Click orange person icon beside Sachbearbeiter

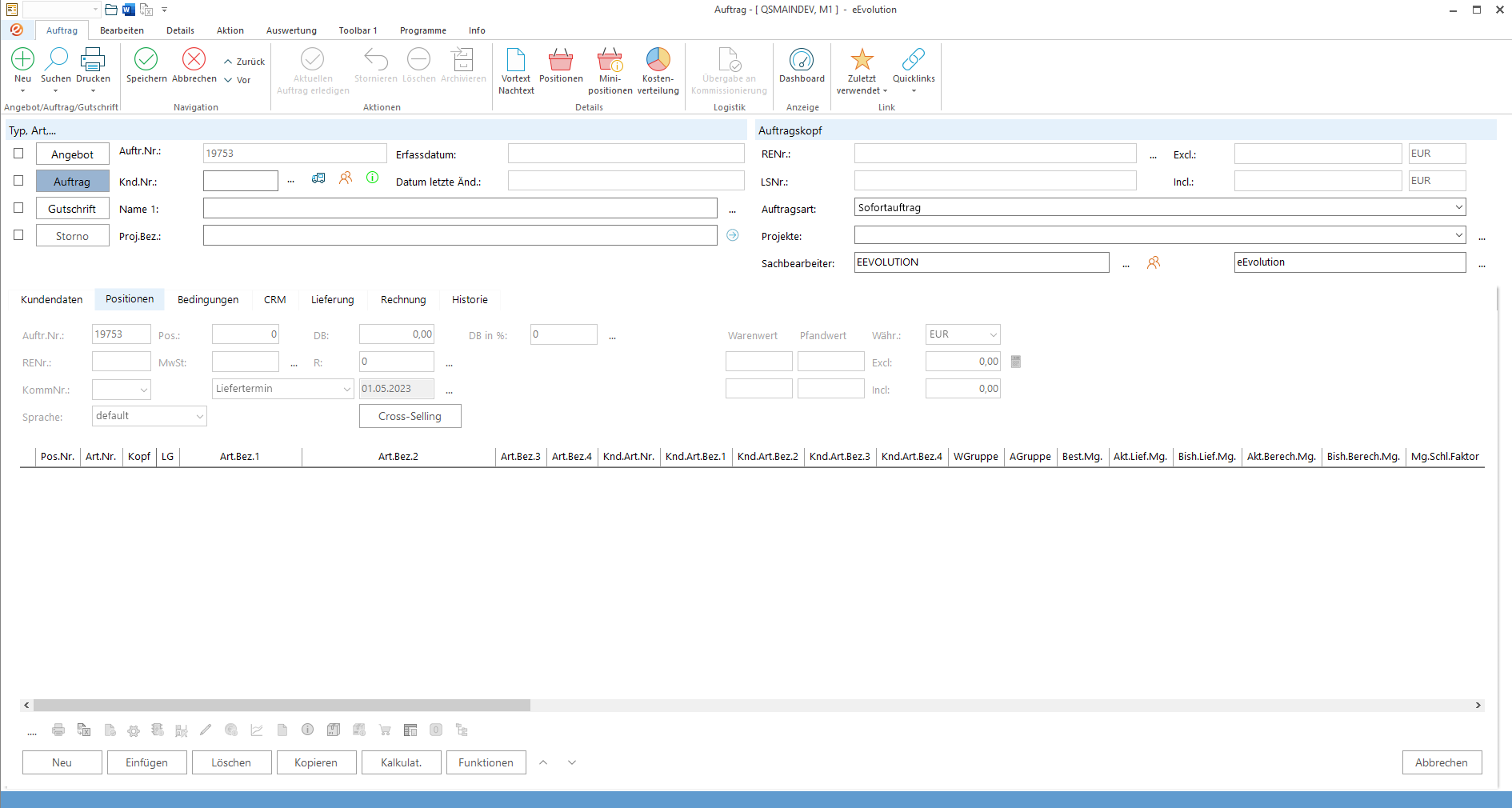pyautogui.click(x=1154, y=262)
